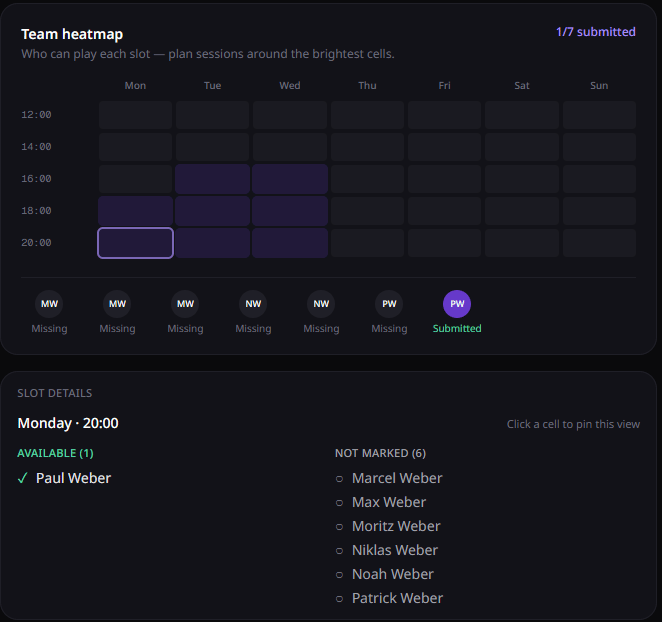Click the Thu column header
This screenshot has width=662, height=622.
click(367, 85)
